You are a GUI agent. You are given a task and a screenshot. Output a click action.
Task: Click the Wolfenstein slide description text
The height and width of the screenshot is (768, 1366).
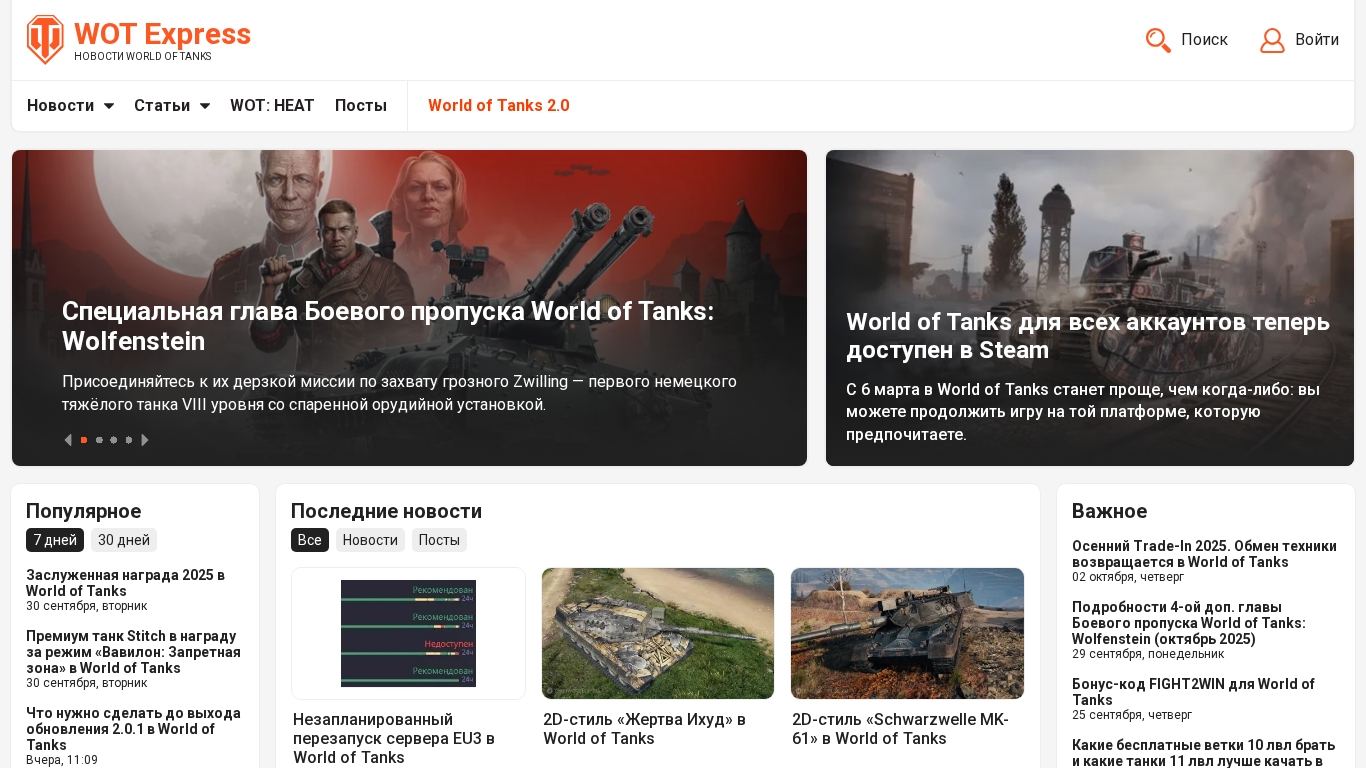400,393
